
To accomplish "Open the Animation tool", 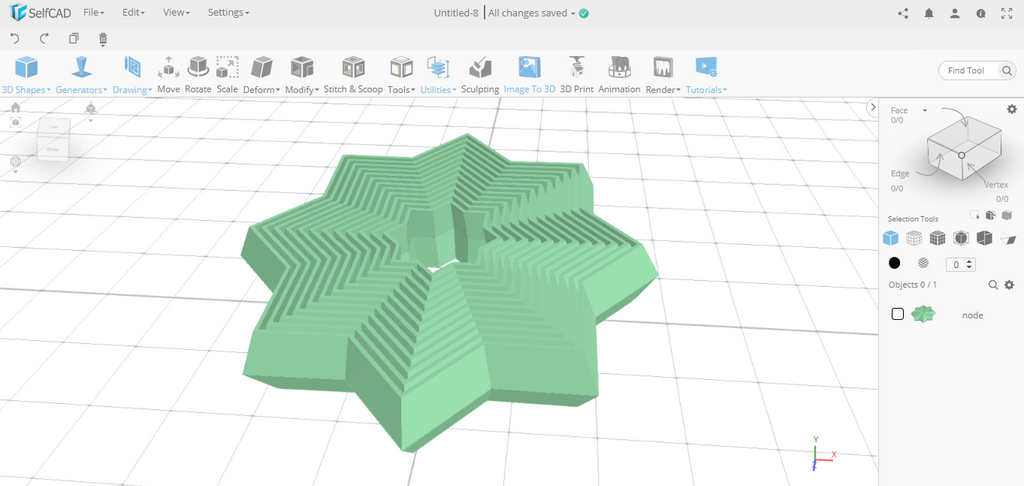I will coord(619,75).
